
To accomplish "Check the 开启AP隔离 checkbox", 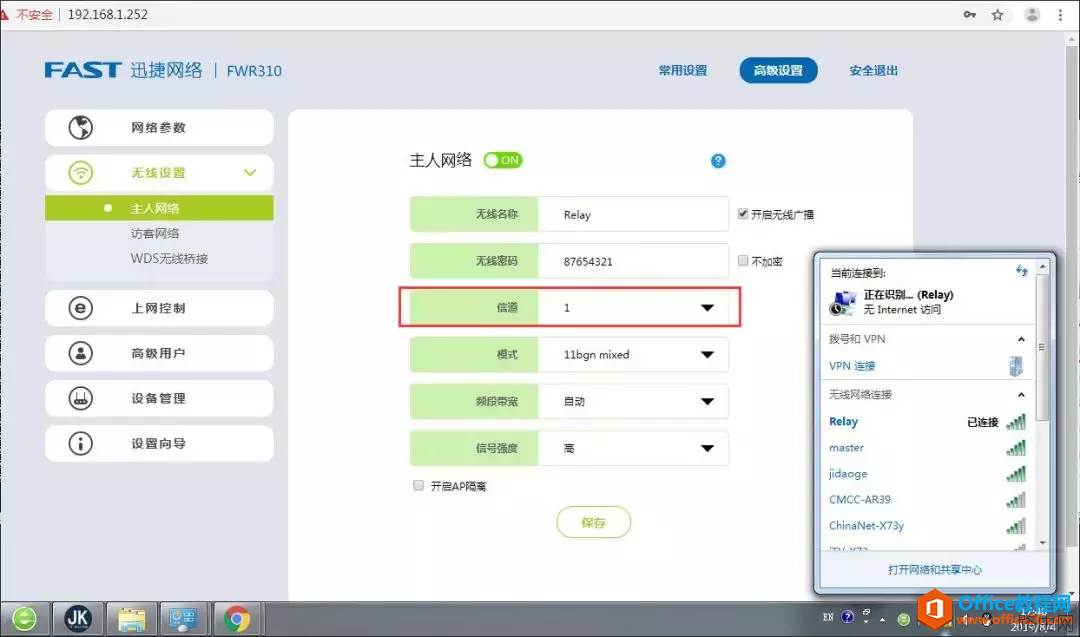I will tap(419, 486).
